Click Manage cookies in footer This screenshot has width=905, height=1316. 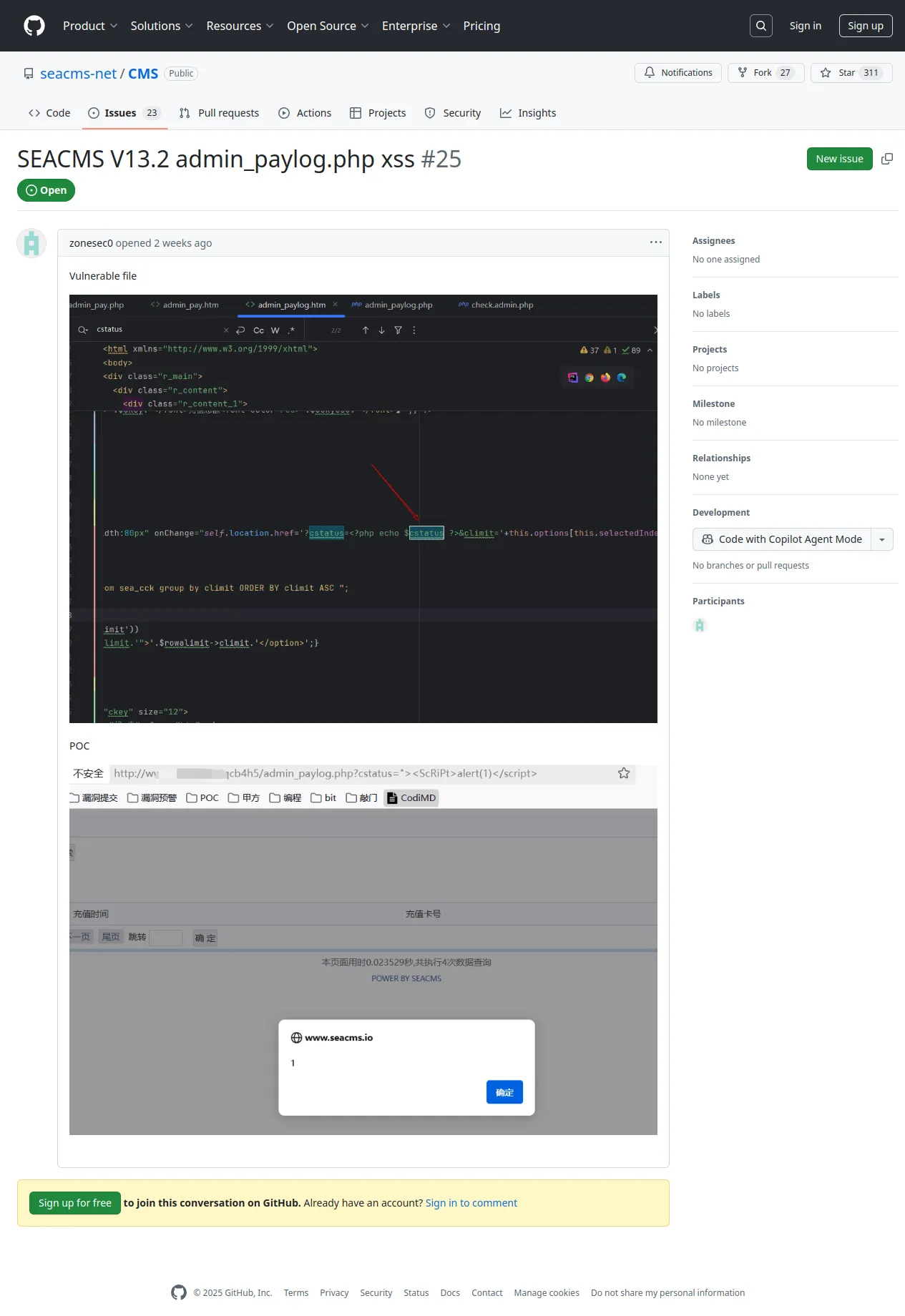[547, 1292]
